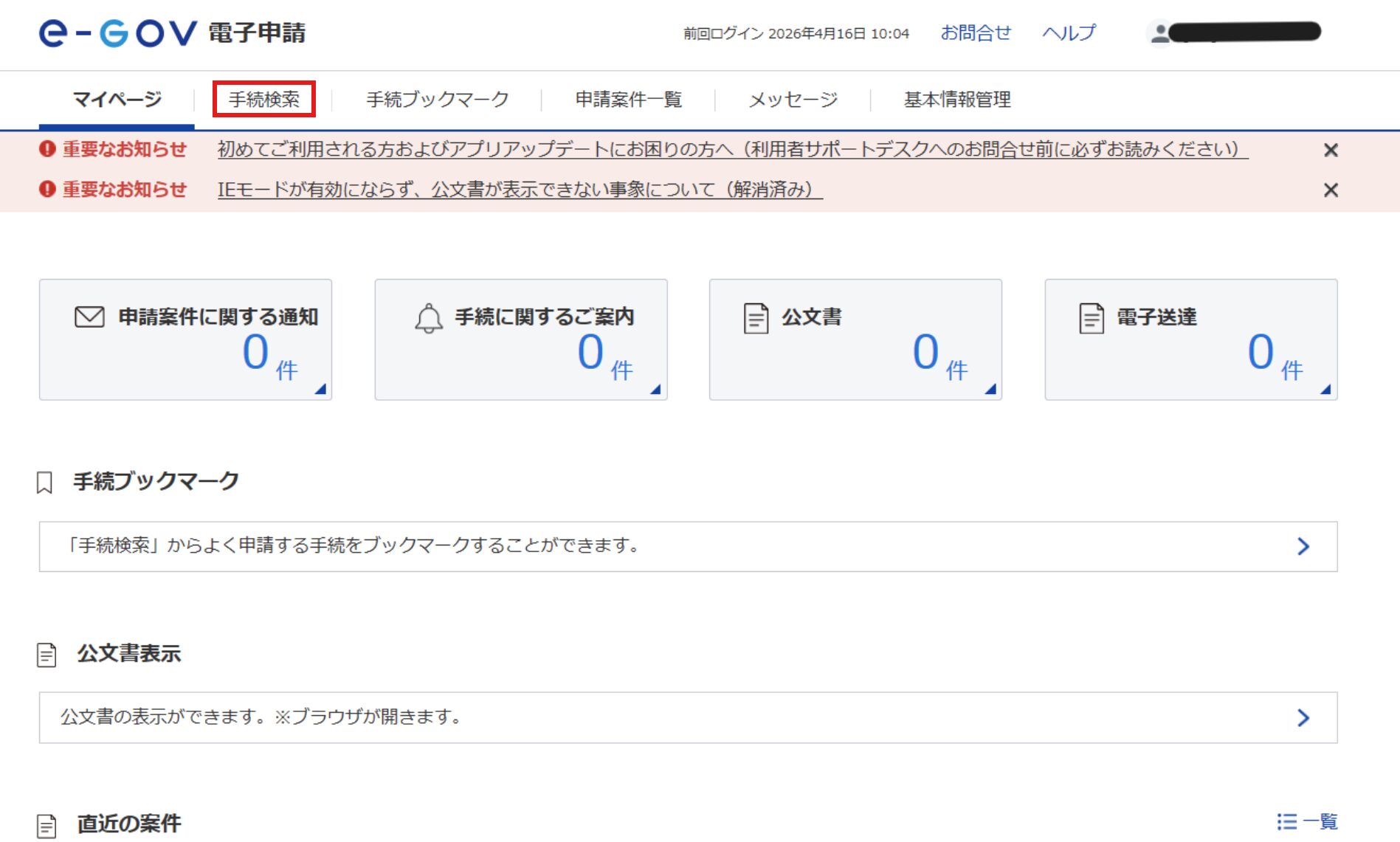Go to the メッセージ tab

[793, 99]
